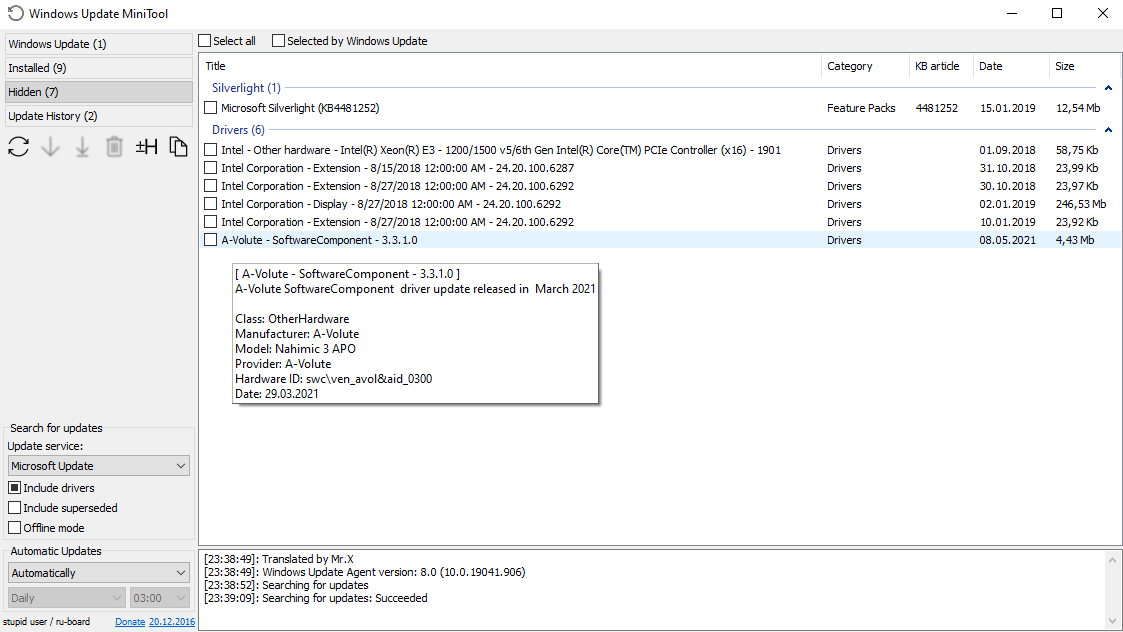Tick the Select all checkbox
Image resolution: width=1123 pixels, height=632 pixels.
click(205, 41)
